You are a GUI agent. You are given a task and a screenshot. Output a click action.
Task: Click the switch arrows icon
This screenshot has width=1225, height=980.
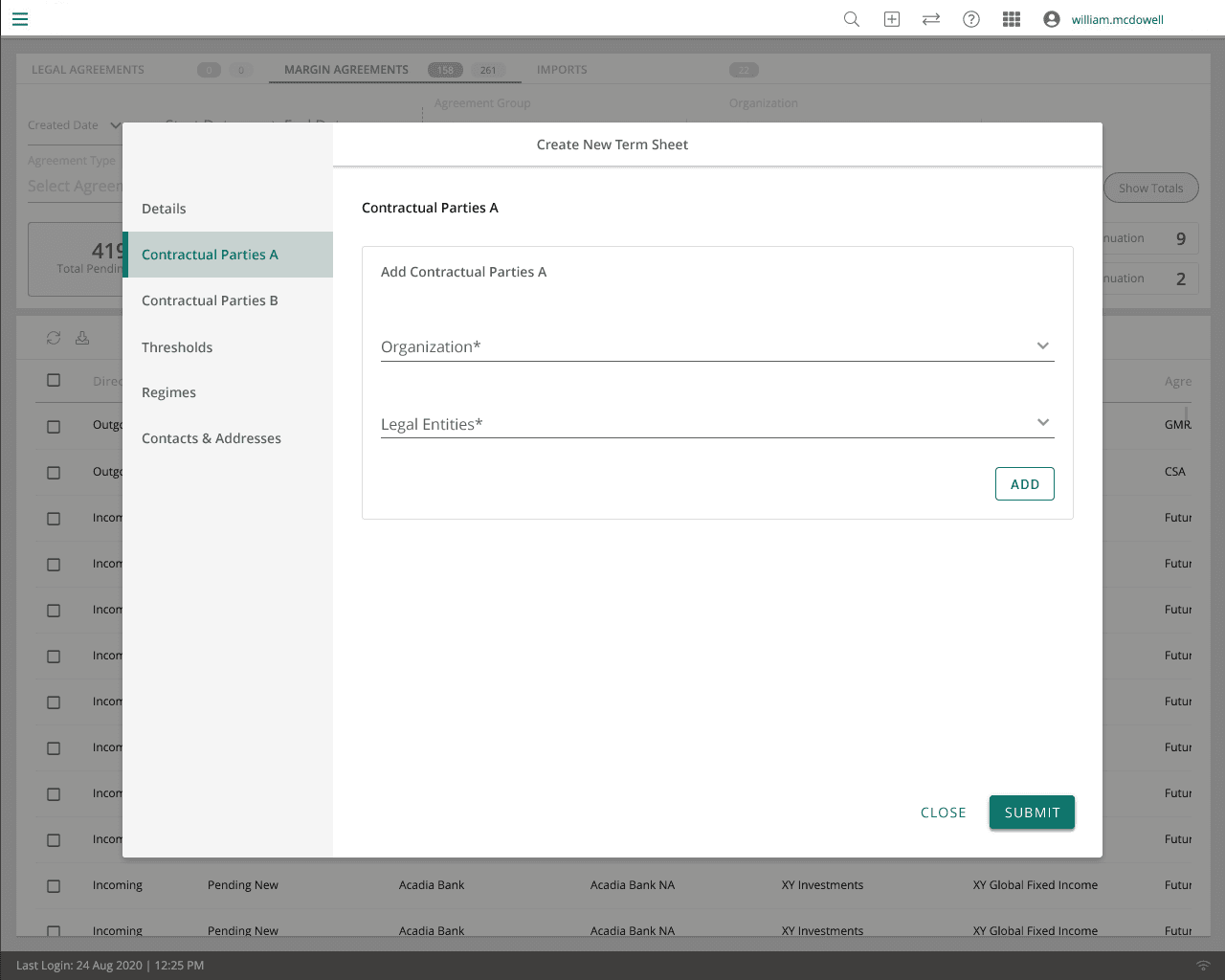pyautogui.click(x=930, y=19)
